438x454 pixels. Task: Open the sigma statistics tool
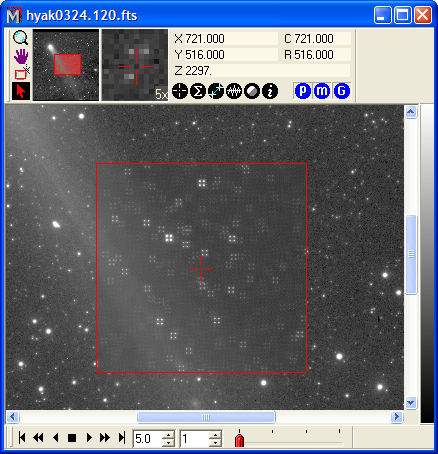pos(198,91)
